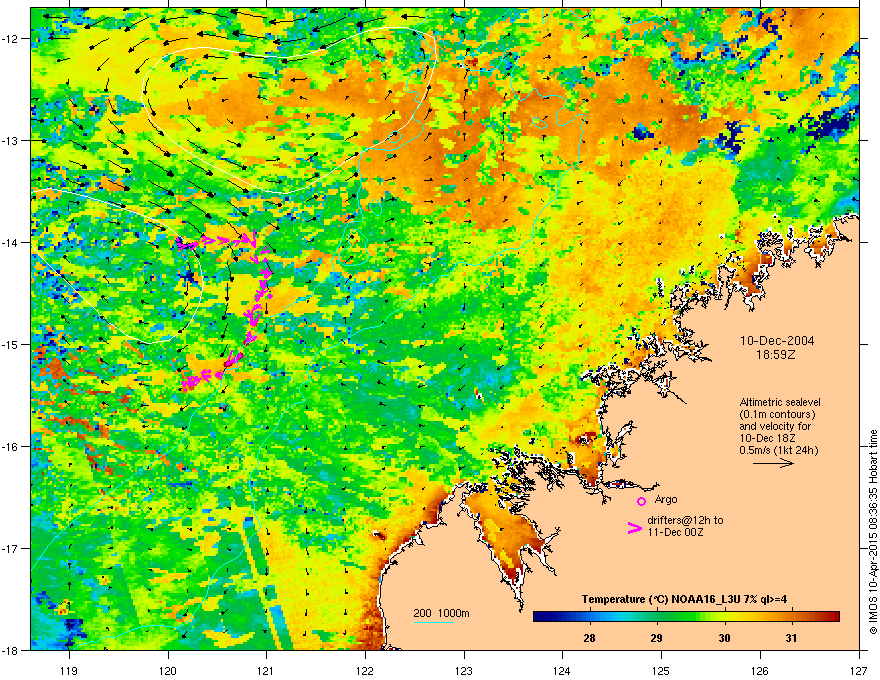Viewport: 880px width, 680px height.
Task: Click the '11-Dec 00Z' legend text
Action: click(675, 532)
